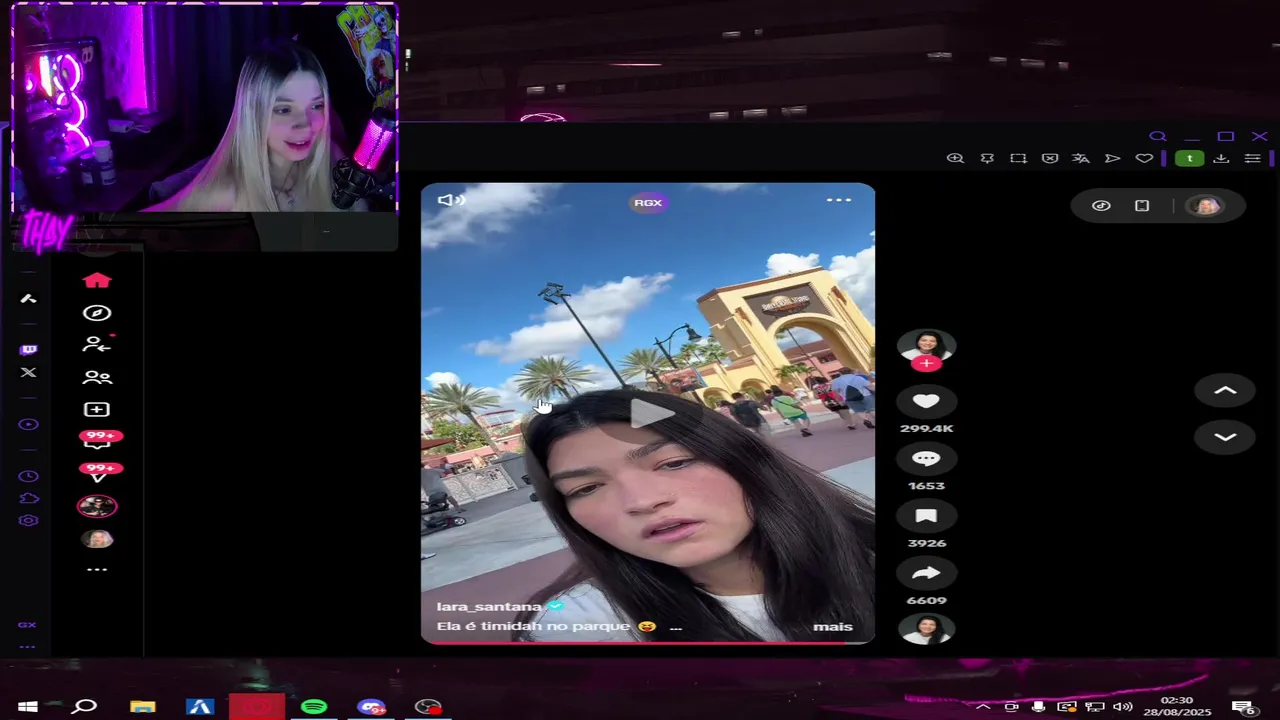Open the Aria icon in Opera sidebar
This screenshot has width=1280, height=720.
[28, 298]
